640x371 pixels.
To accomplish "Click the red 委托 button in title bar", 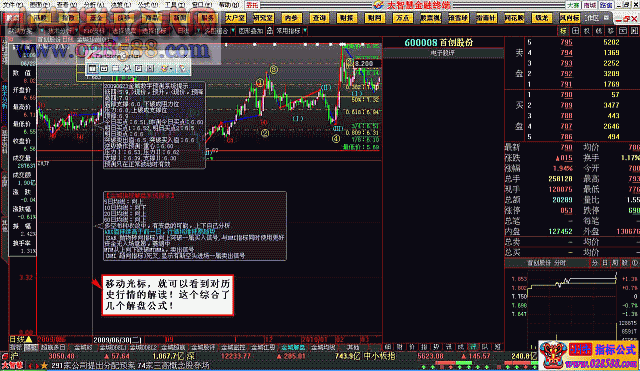I will [x=252, y=5].
